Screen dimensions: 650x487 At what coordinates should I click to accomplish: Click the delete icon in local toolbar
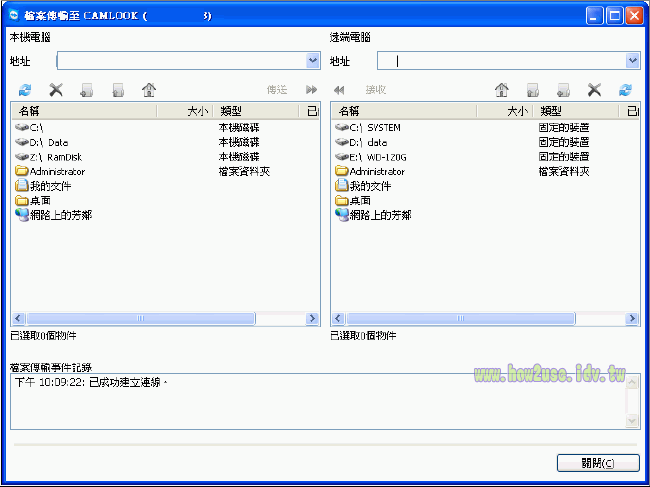click(x=56, y=90)
